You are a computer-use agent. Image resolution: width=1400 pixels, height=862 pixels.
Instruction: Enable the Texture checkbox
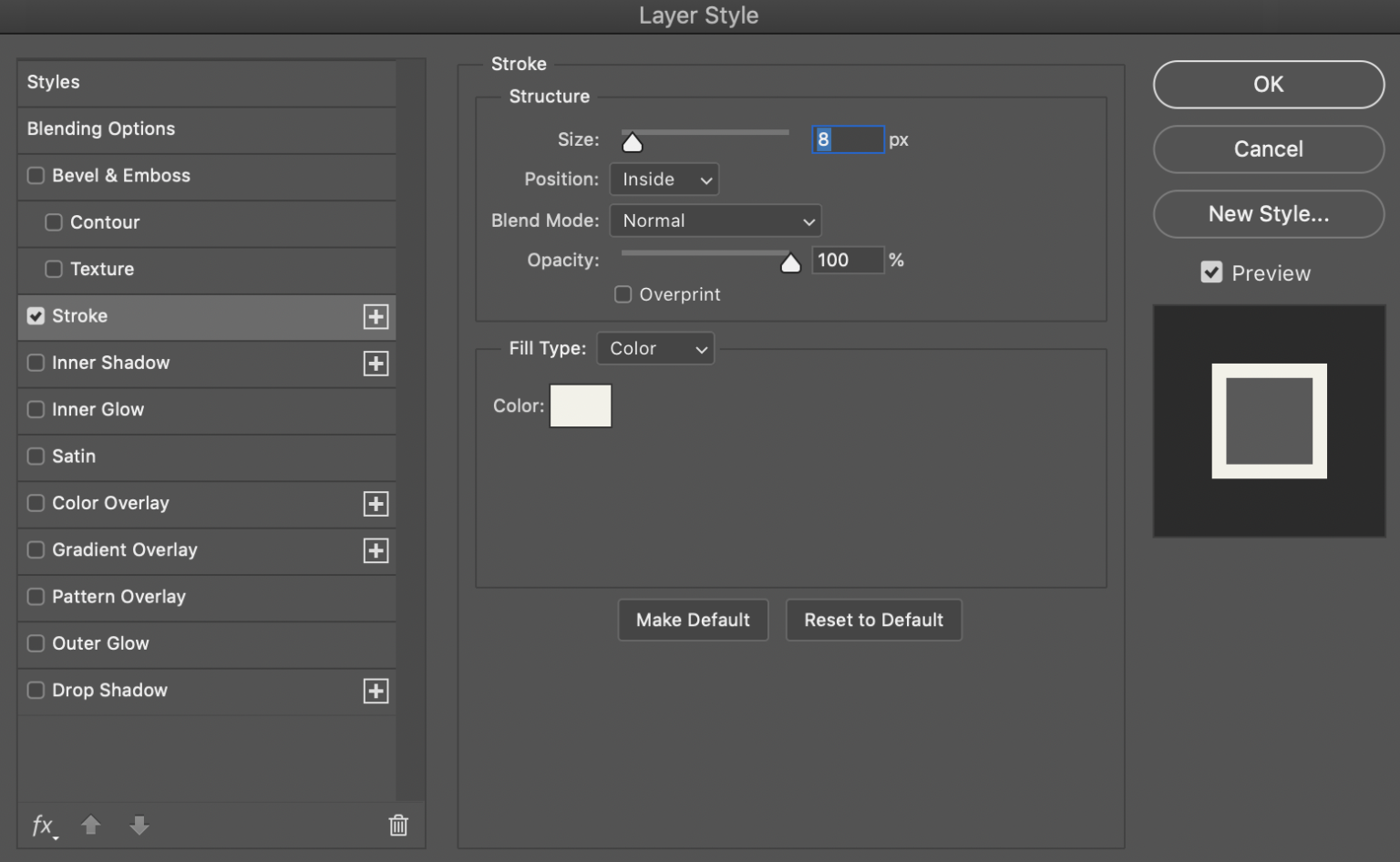click(x=54, y=269)
